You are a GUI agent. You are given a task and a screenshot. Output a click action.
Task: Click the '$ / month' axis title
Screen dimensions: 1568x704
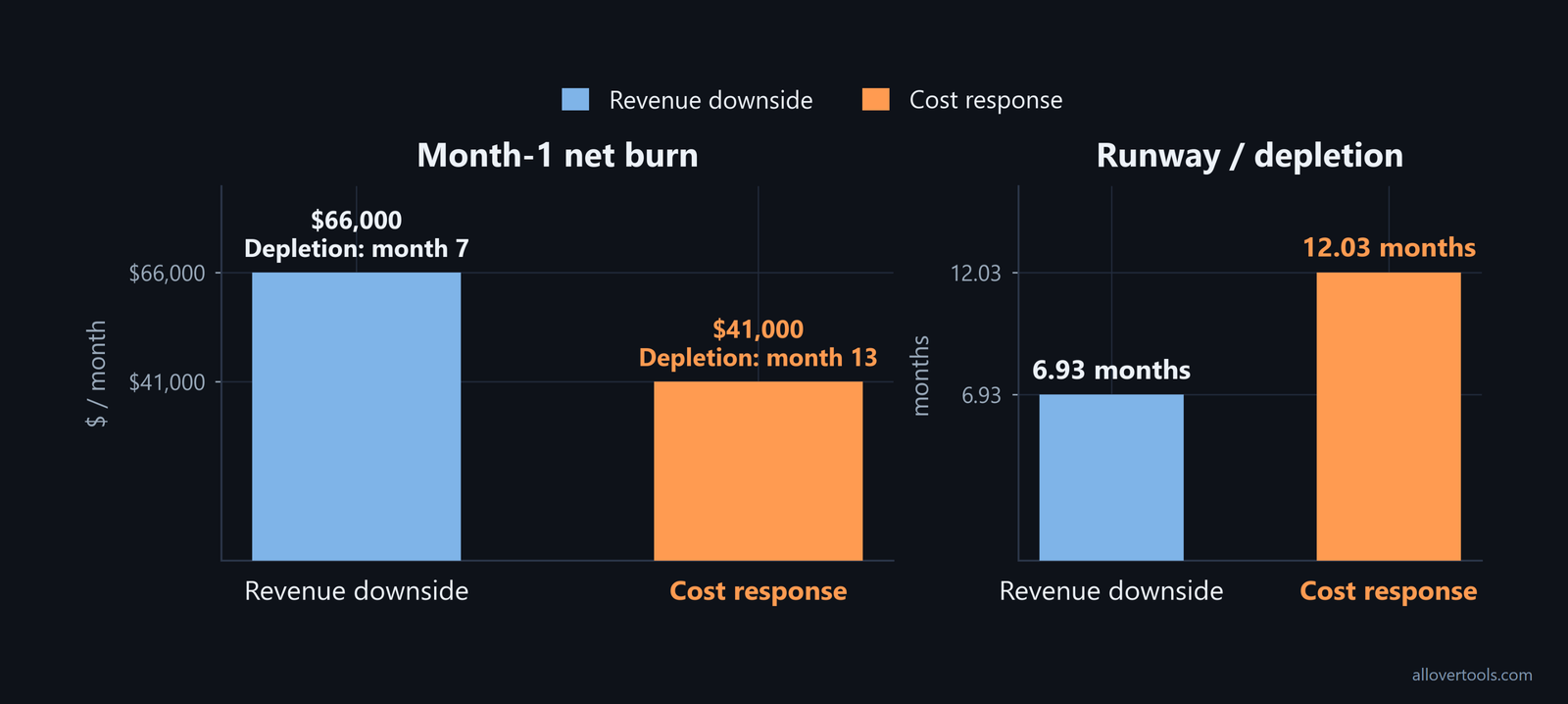pyautogui.click(x=96, y=374)
